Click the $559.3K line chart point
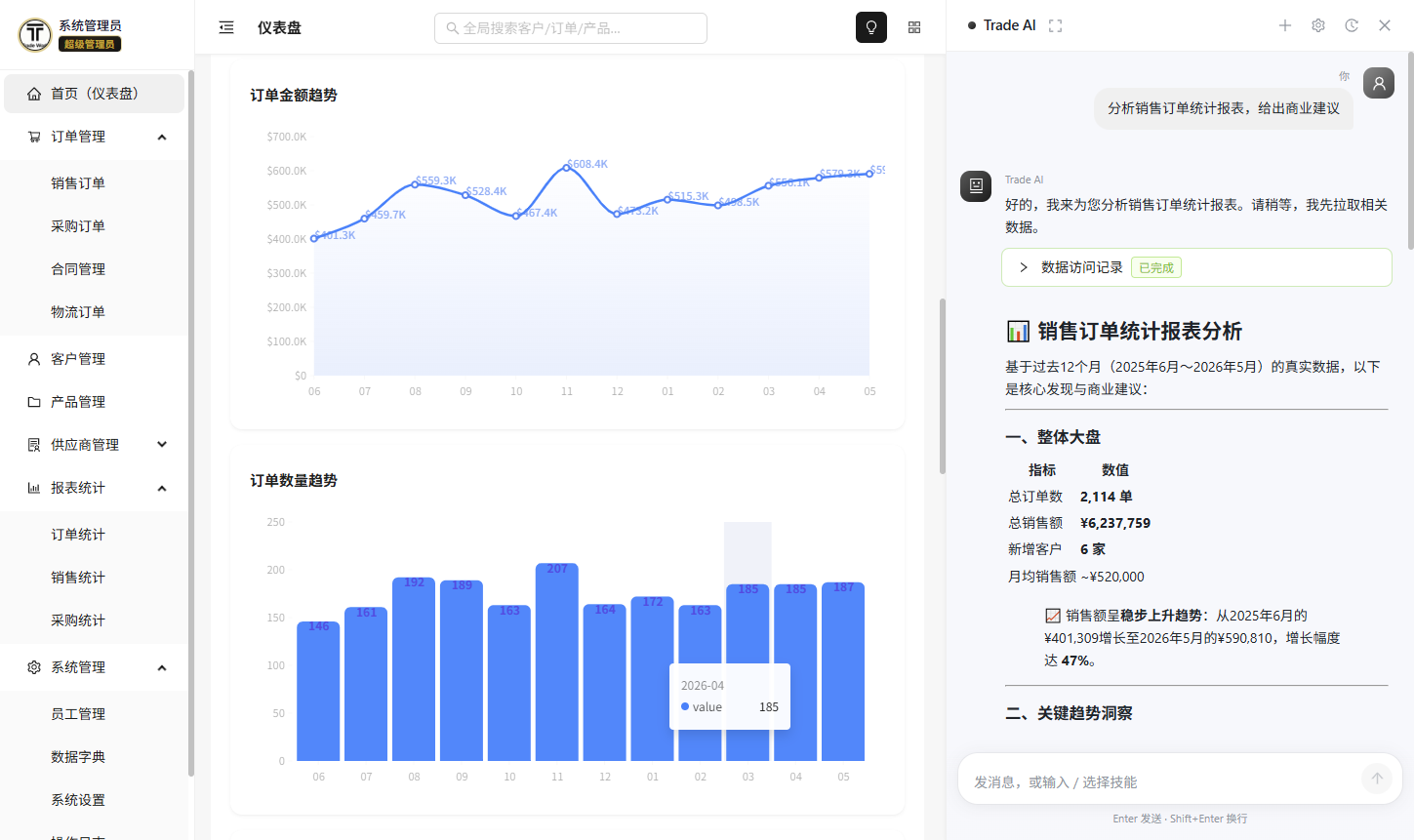Screen dimensions: 1414x840 pyautogui.click(x=415, y=184)
